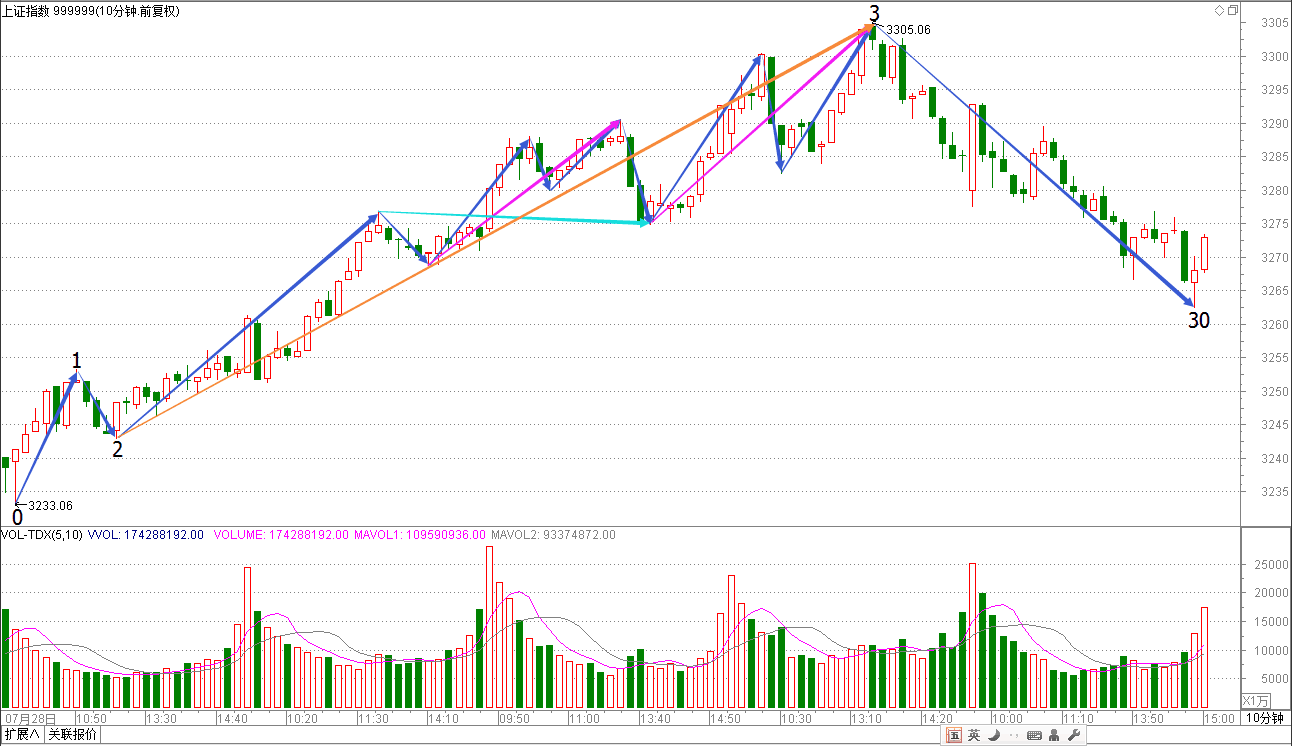The width and height of the screenshot is (1292, 746).
Task: Click the 3305 price axis label
Action: 1276,23
